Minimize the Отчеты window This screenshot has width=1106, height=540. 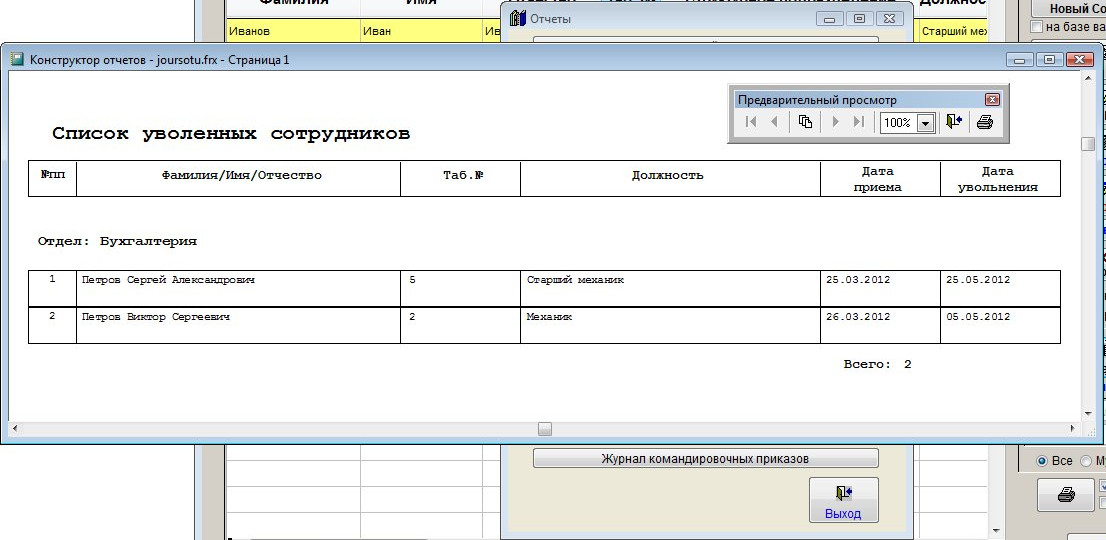[830, 19]
